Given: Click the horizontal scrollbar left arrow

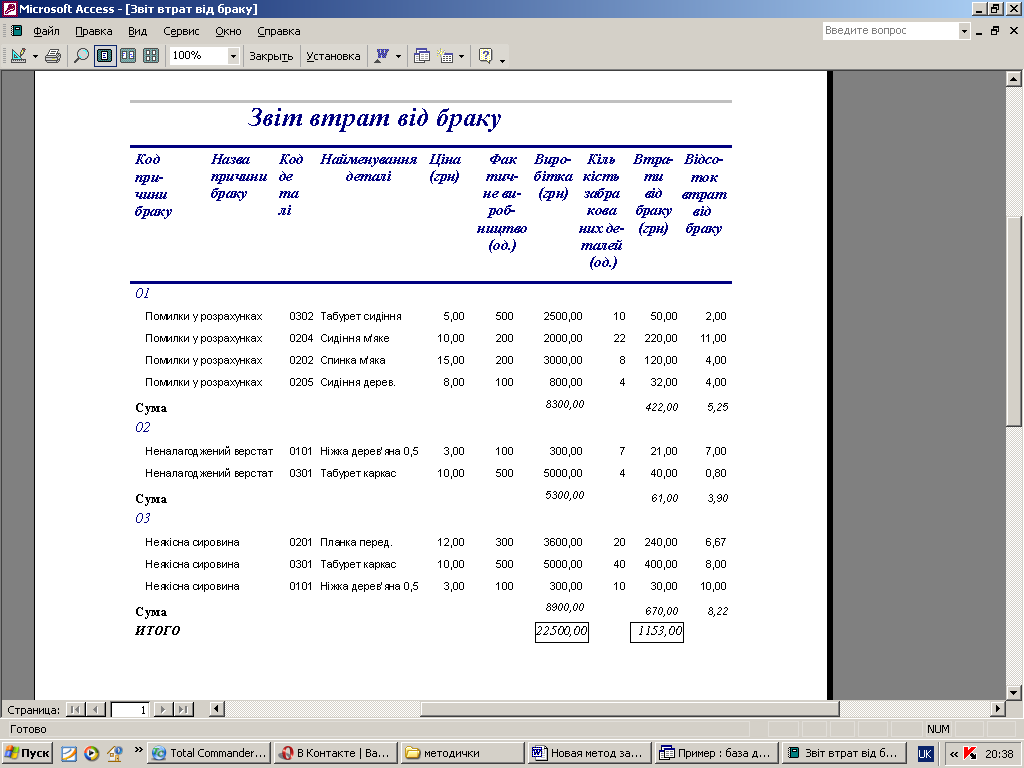Looking at the screenshot, I should pyautogui.click(x=217, y=709).
